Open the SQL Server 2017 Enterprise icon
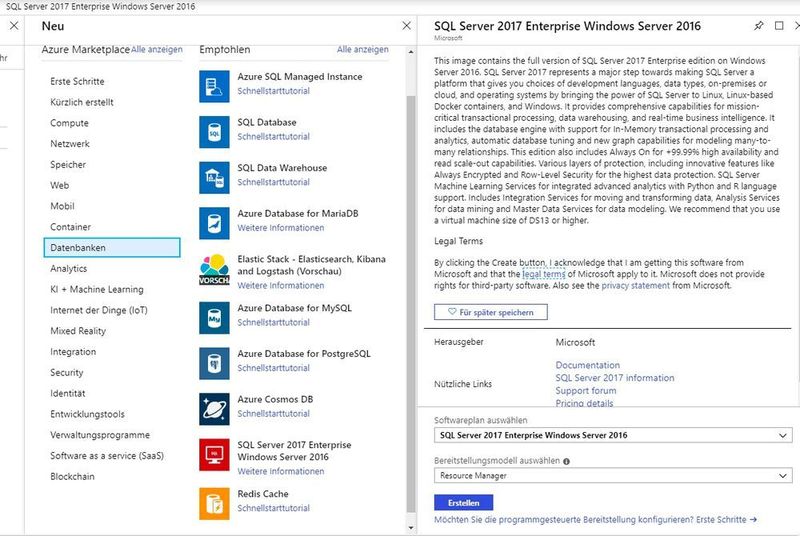This screenshot has width=800, height=536. 214,454
